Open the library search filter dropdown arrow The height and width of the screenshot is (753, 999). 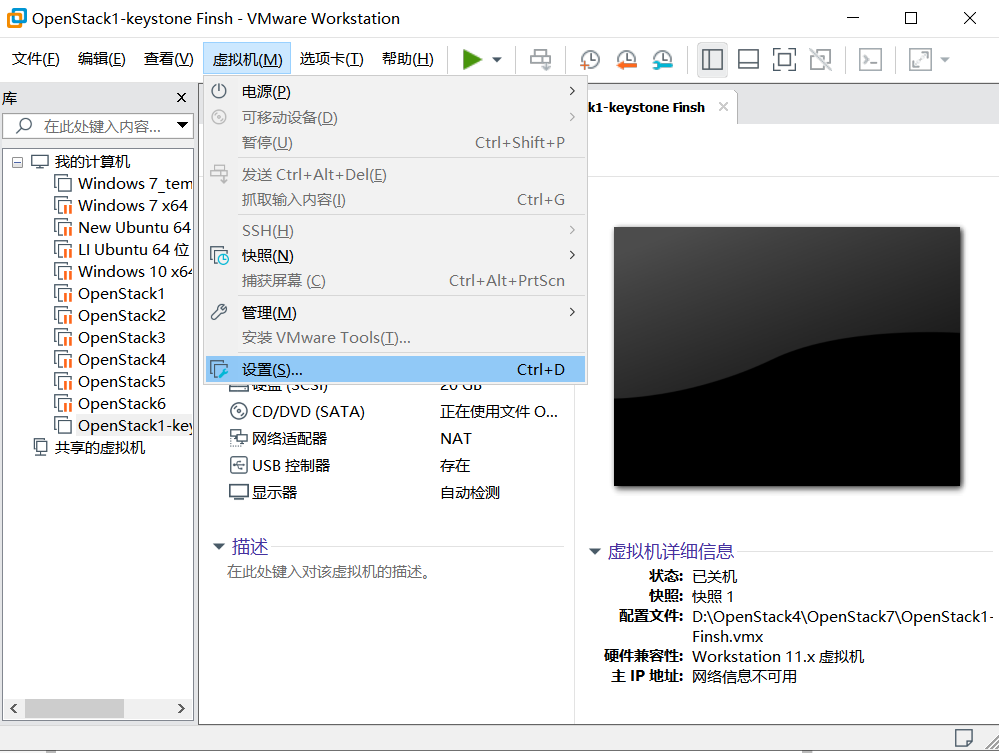tap(181, 125)
